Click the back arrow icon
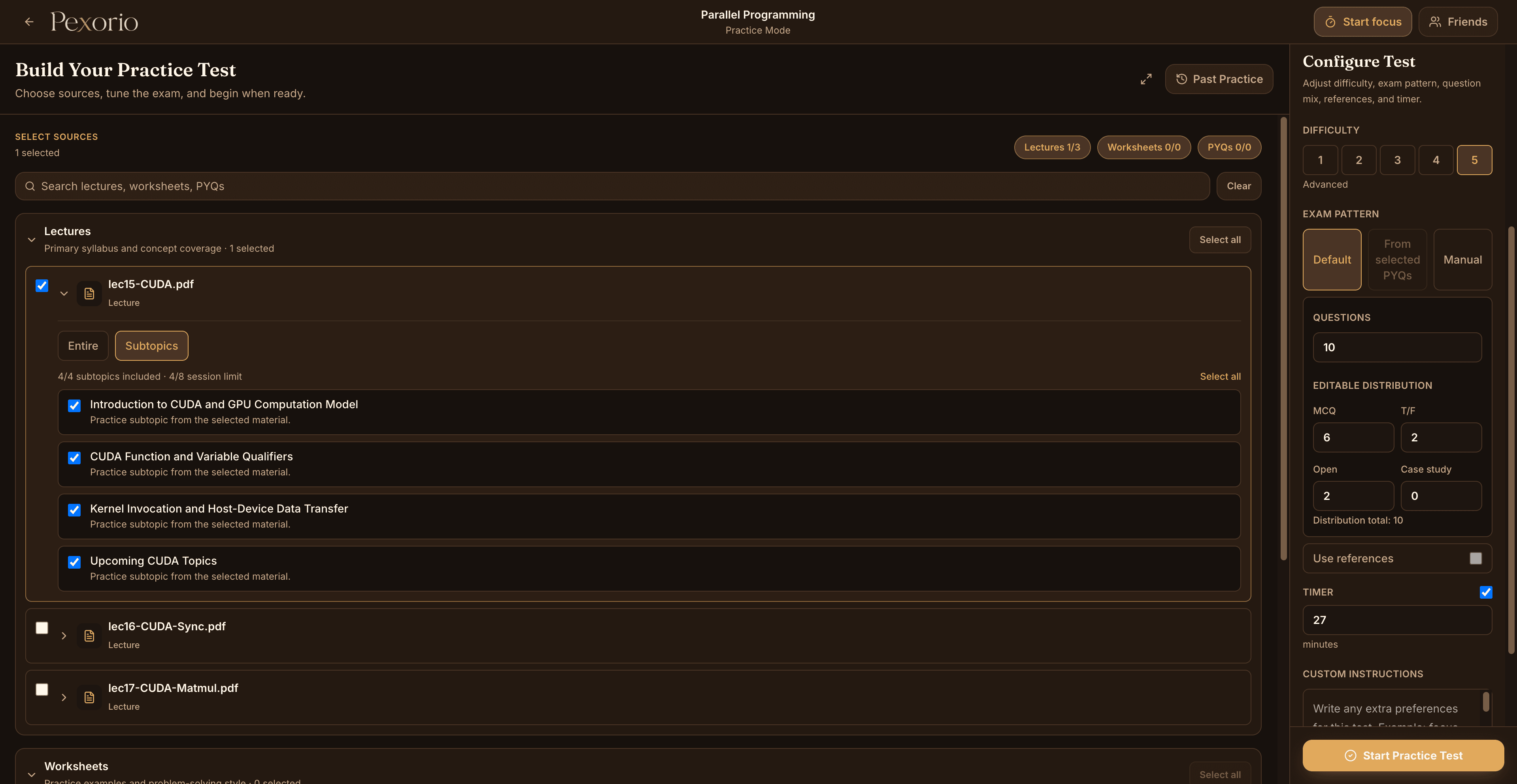 pos(29,22)
